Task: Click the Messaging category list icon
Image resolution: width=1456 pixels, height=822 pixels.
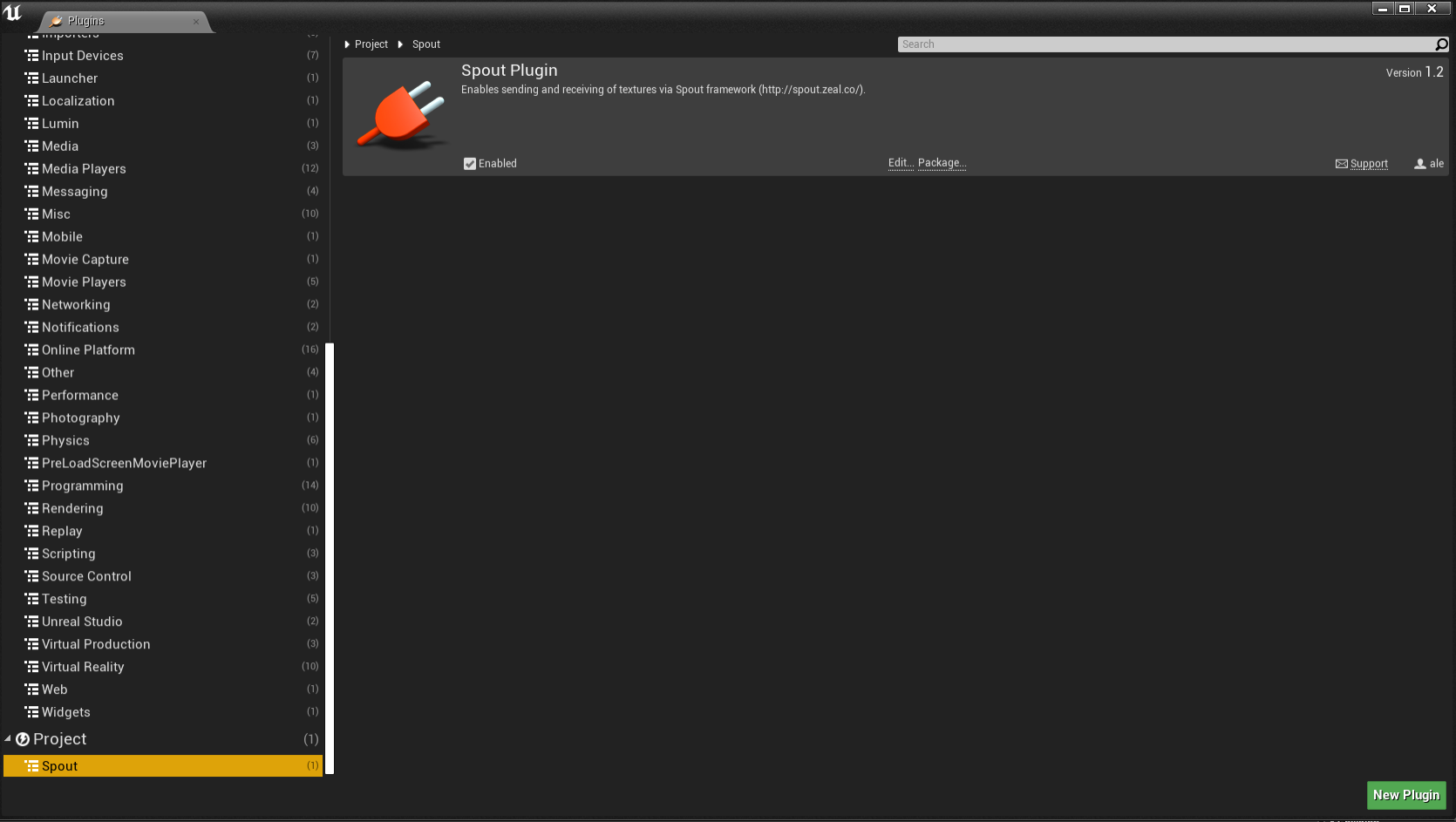Action: click(31, 191)
